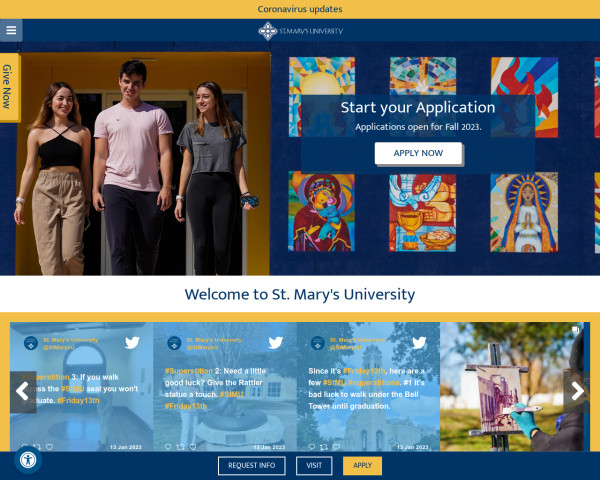Go to previous social feed slide
Image resolution: width=600 pixels, height=480 pixels.
(23, 391)
